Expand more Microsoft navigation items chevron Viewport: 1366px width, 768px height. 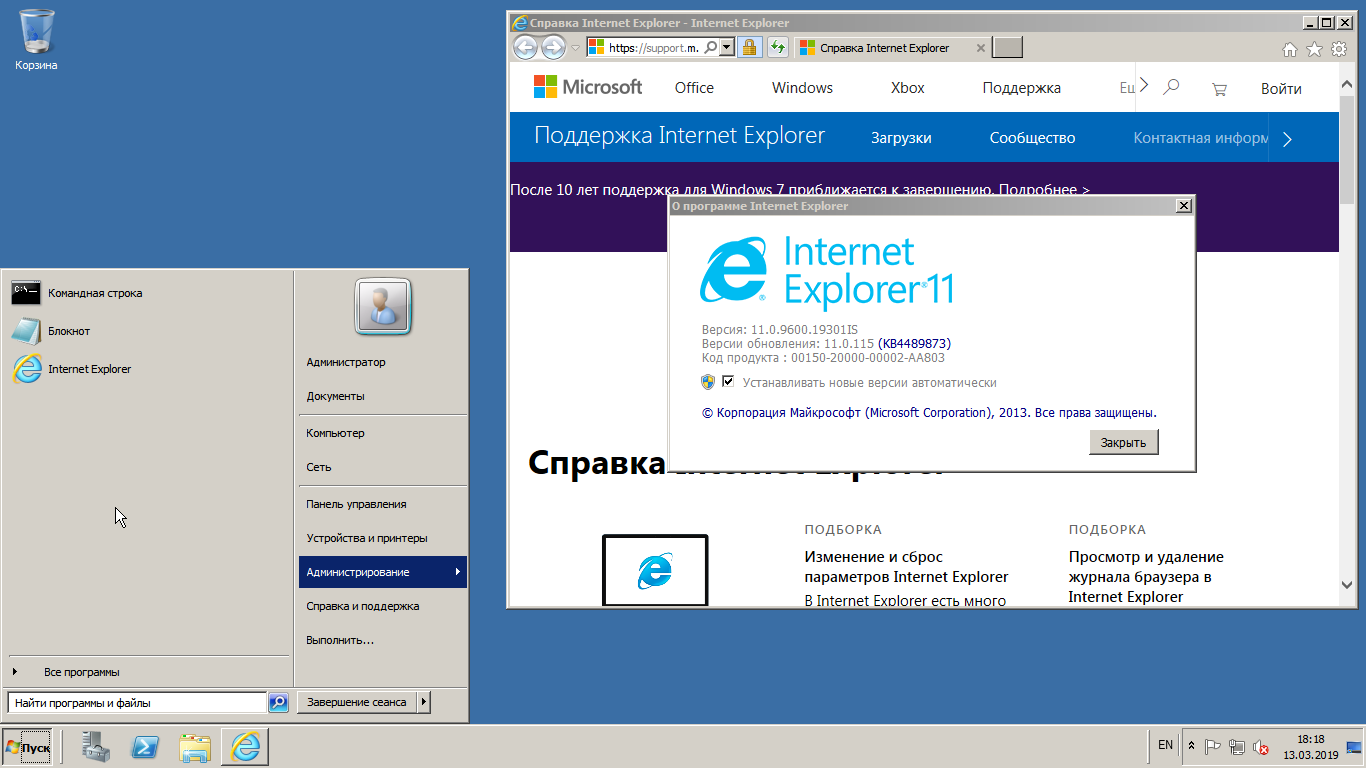1144,86
